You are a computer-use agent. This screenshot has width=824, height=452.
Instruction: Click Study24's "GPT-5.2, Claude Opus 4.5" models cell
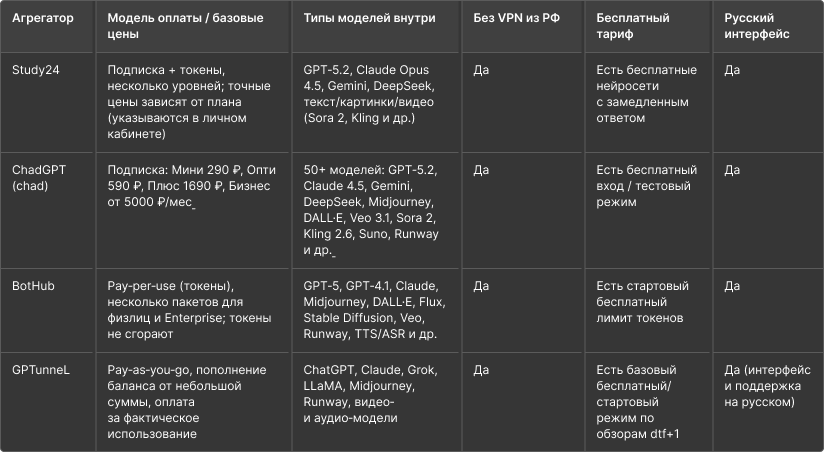[372, 94]
